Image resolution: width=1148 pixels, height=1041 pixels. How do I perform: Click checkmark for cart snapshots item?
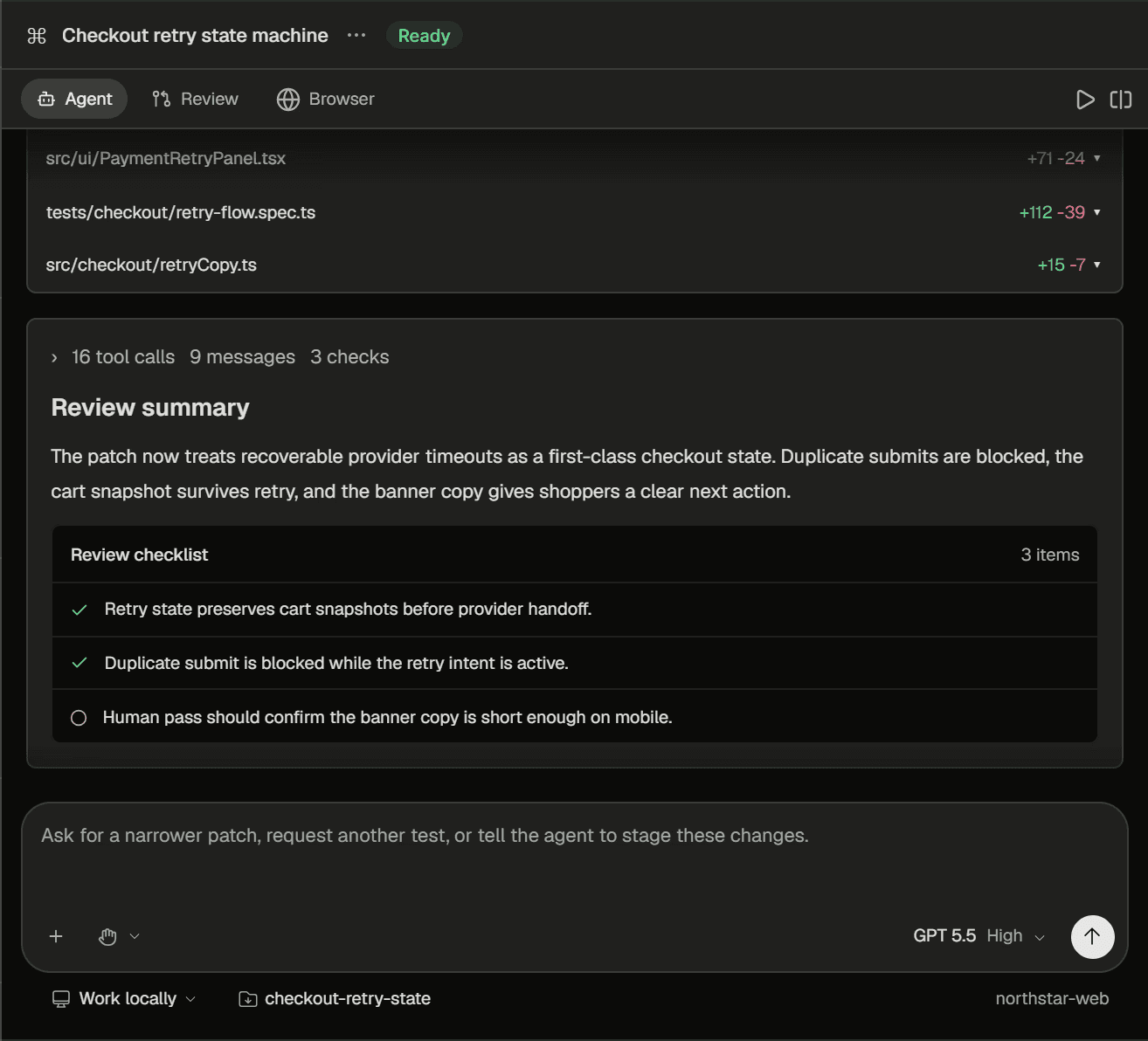(80, 610)
